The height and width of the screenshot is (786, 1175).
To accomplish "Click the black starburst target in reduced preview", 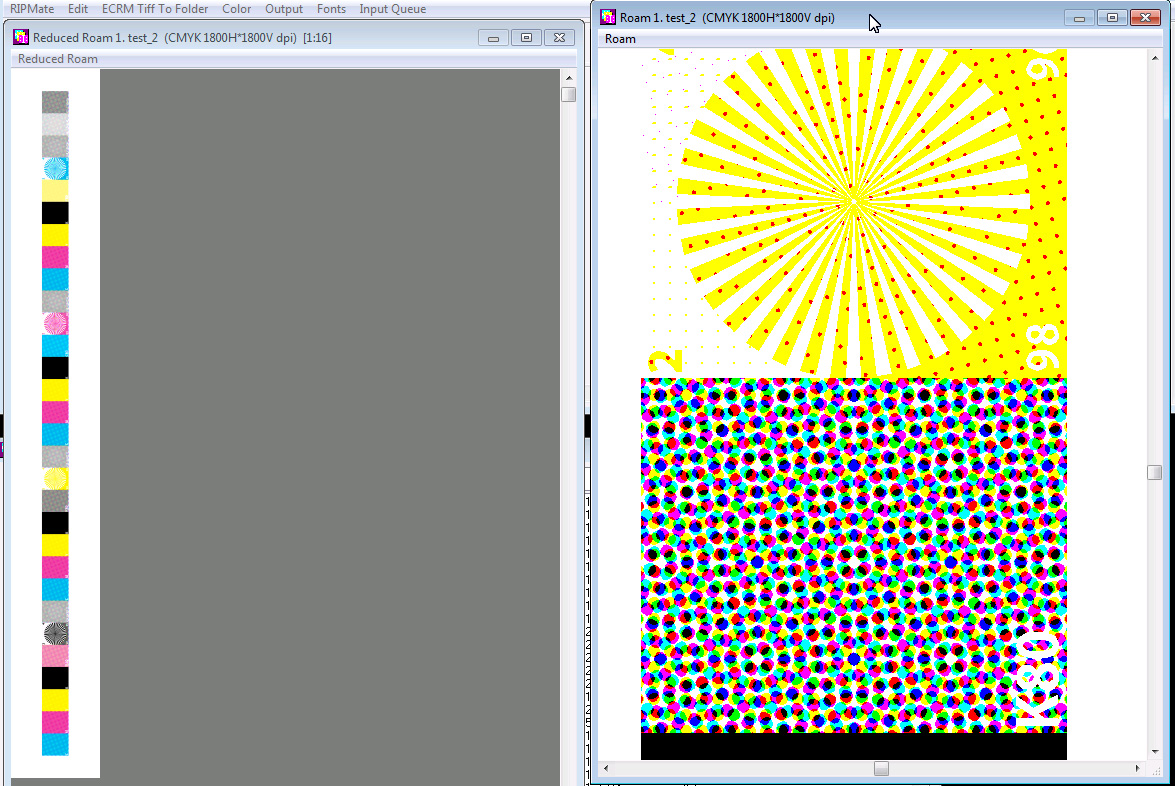I will click(x=55, y=634).
